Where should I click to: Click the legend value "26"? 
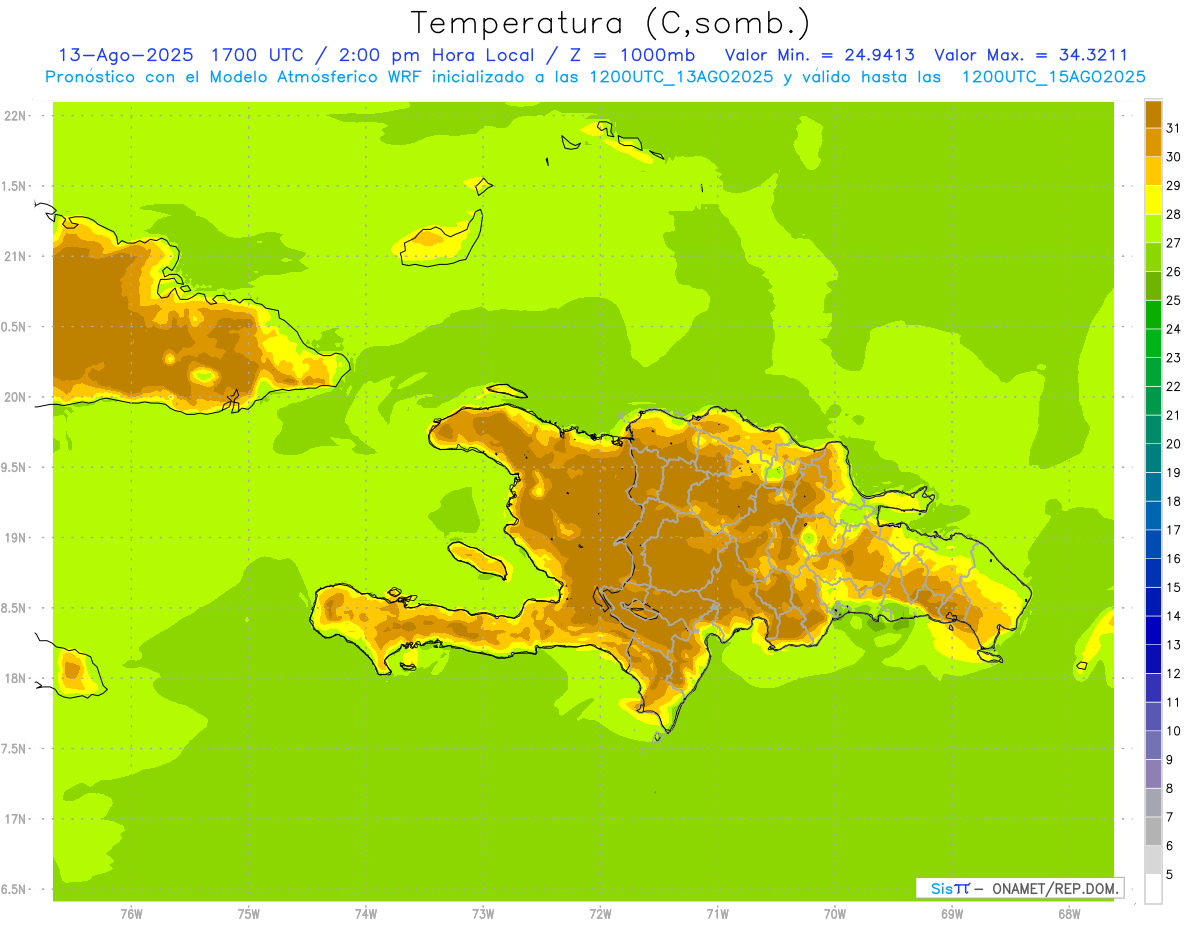1174,271
